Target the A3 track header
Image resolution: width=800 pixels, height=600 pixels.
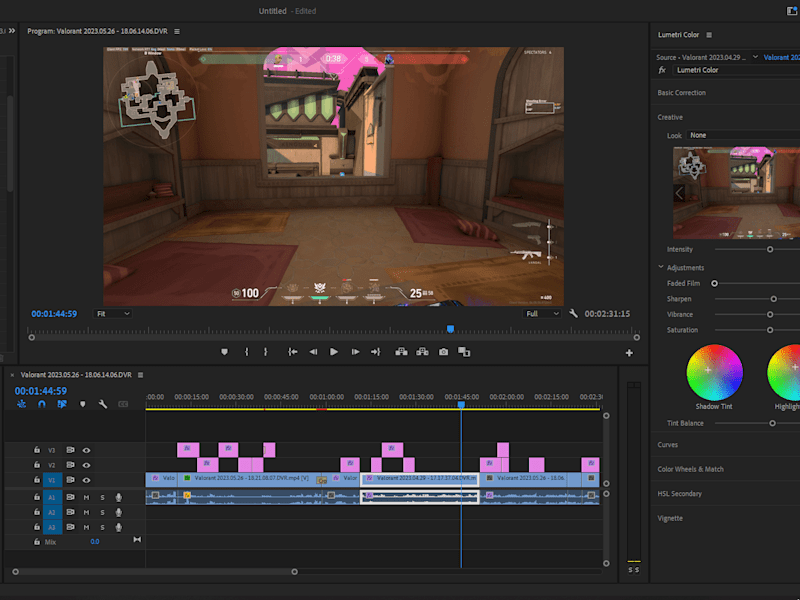click(x=53, y=527)
